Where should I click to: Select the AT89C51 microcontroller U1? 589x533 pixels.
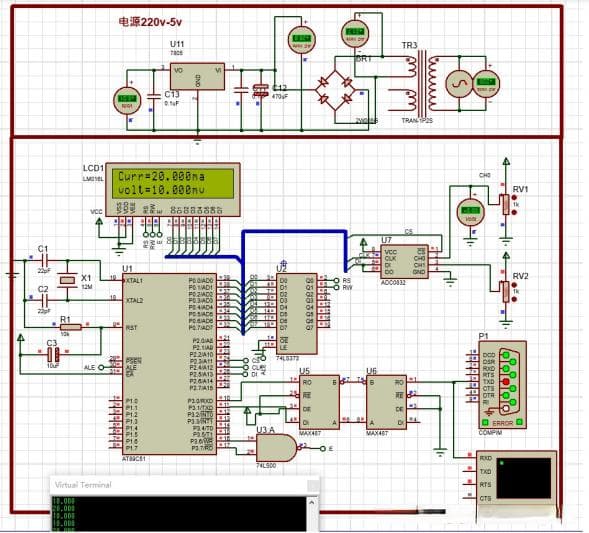tap(169, 364)
